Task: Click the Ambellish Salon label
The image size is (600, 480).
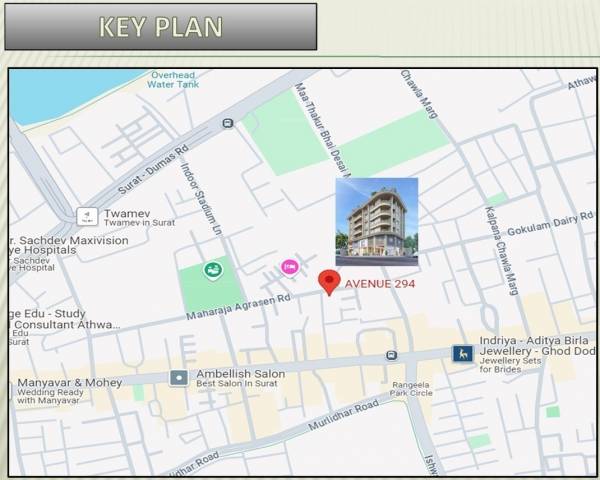Action: click(241, 374)
